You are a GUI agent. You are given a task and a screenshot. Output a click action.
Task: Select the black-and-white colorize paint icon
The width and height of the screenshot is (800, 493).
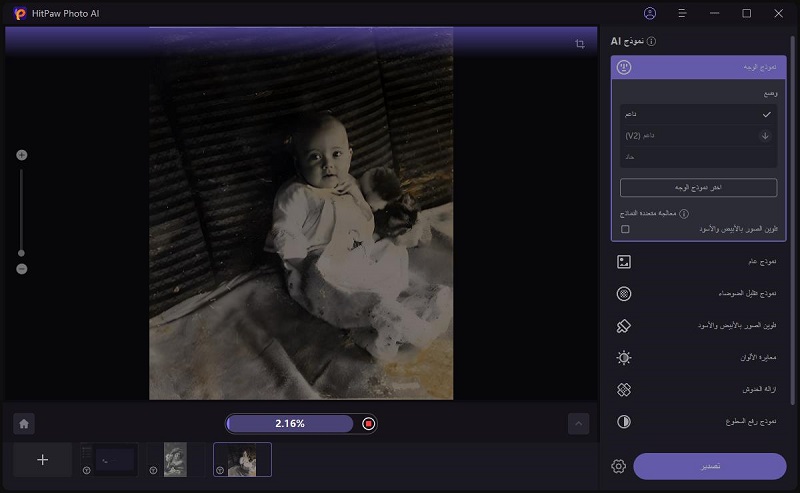coord(624,326)
